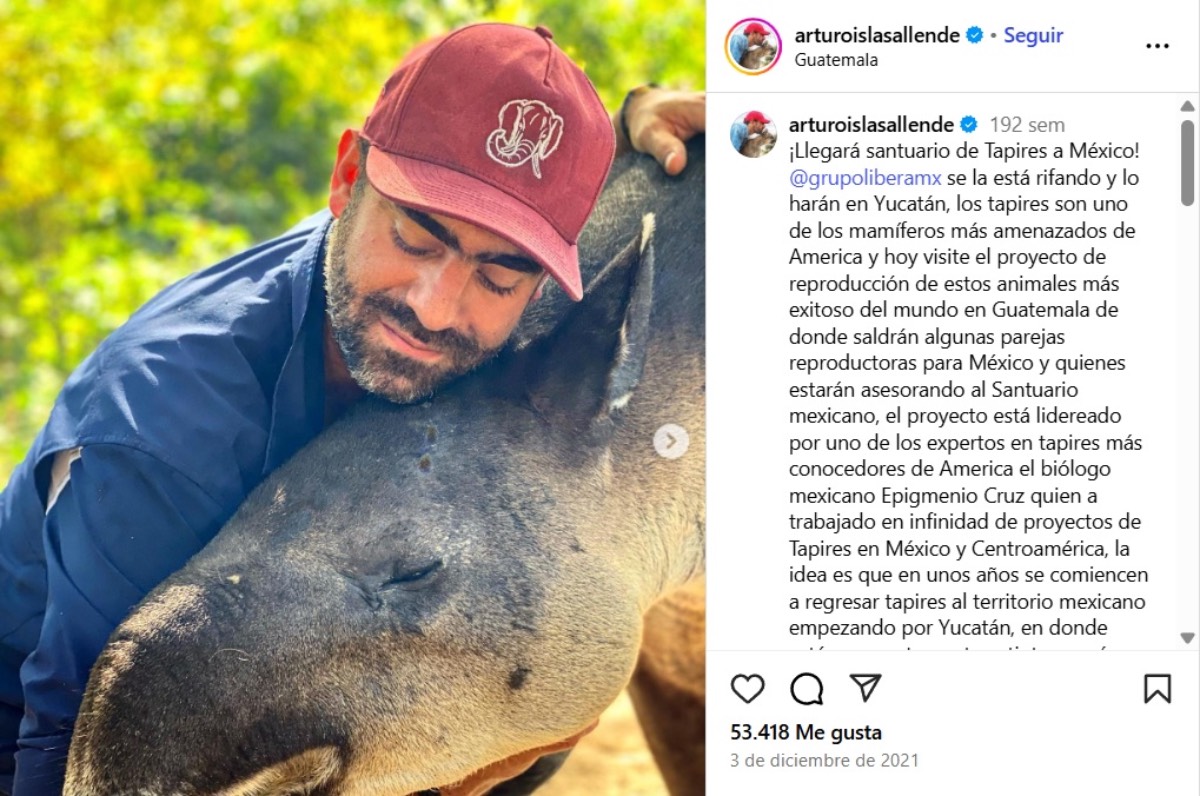
Task: Follow the account via Seguir
Action: [x=1033, y=35]
